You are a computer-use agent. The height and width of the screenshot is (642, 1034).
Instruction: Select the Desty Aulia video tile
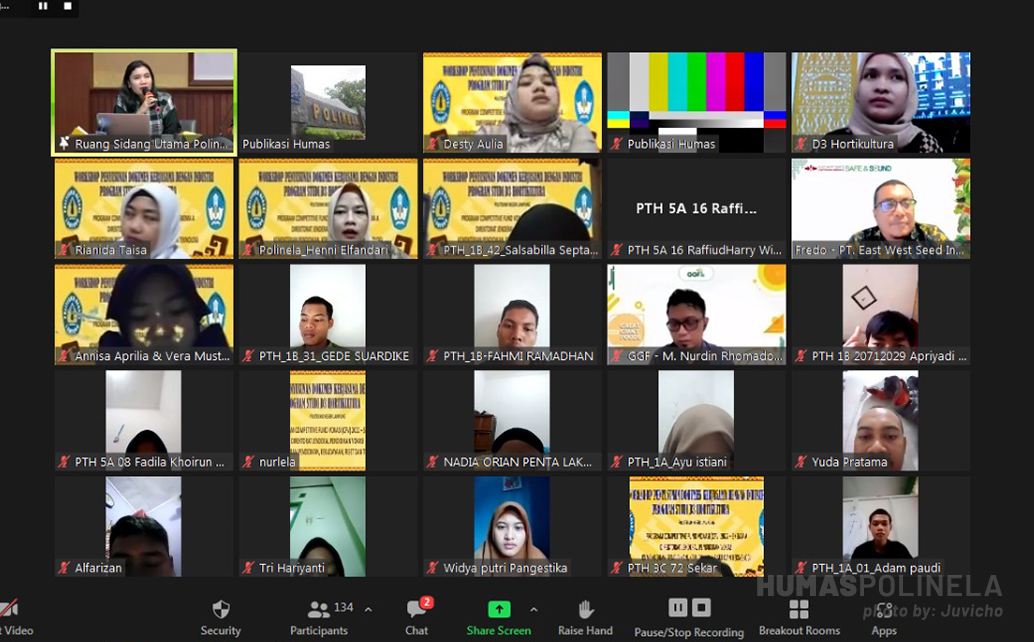(x=512, y=102)
